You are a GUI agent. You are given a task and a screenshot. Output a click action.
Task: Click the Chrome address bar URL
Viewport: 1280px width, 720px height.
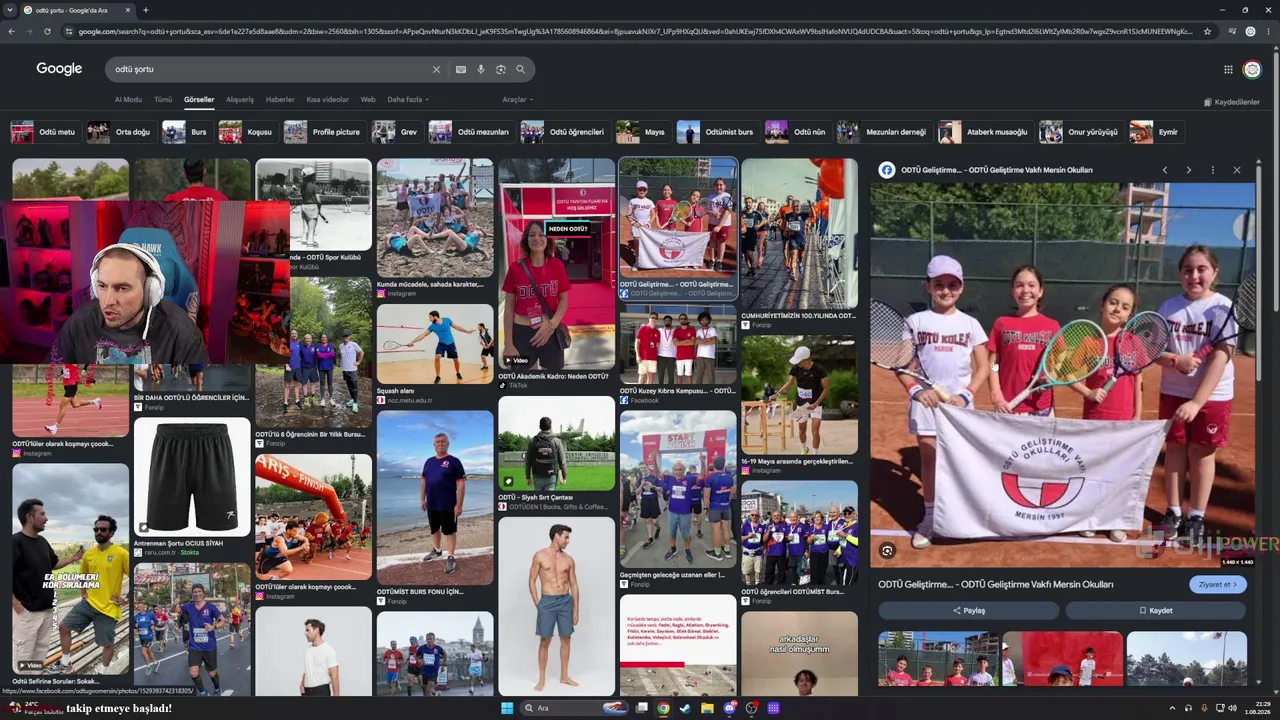coord(635,31)
